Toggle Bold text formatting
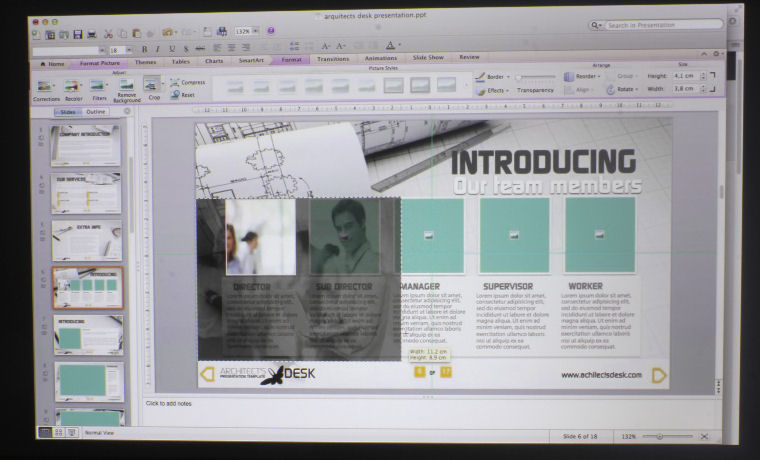Screen dimensions: 760x460 pyautogui.click(x=144, y=48)
